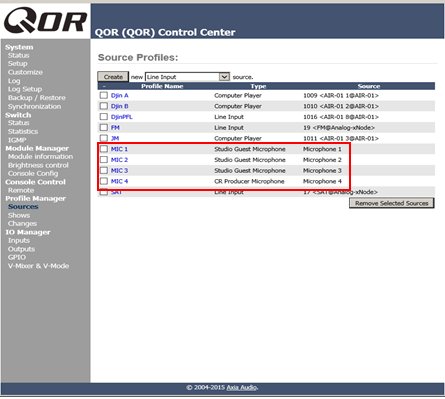Open Setup under System

(18, 63)
